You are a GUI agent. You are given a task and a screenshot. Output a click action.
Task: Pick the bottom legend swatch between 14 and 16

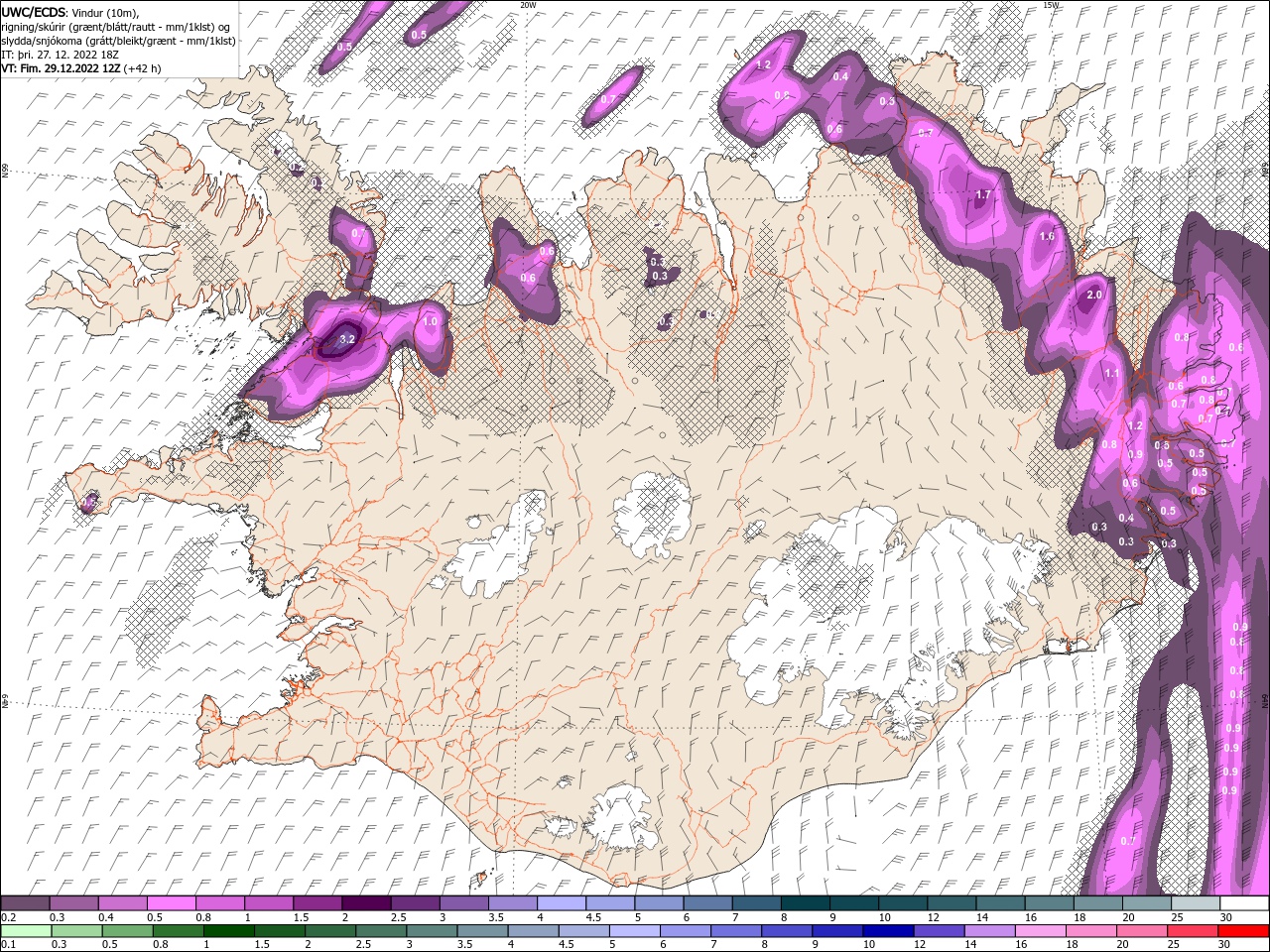pyautogui.click(x=988, y=931)
